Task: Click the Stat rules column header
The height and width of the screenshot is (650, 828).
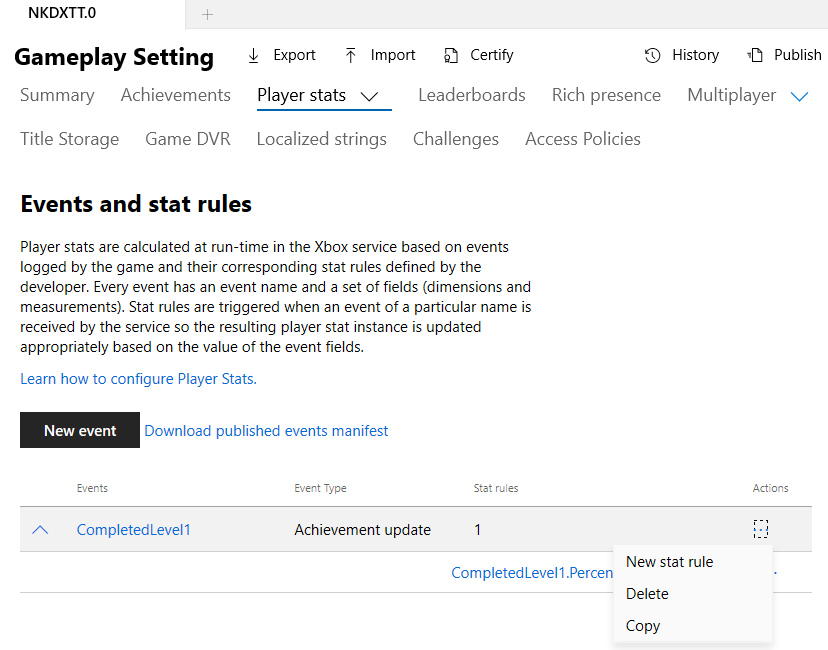Action: pos(496,488)
